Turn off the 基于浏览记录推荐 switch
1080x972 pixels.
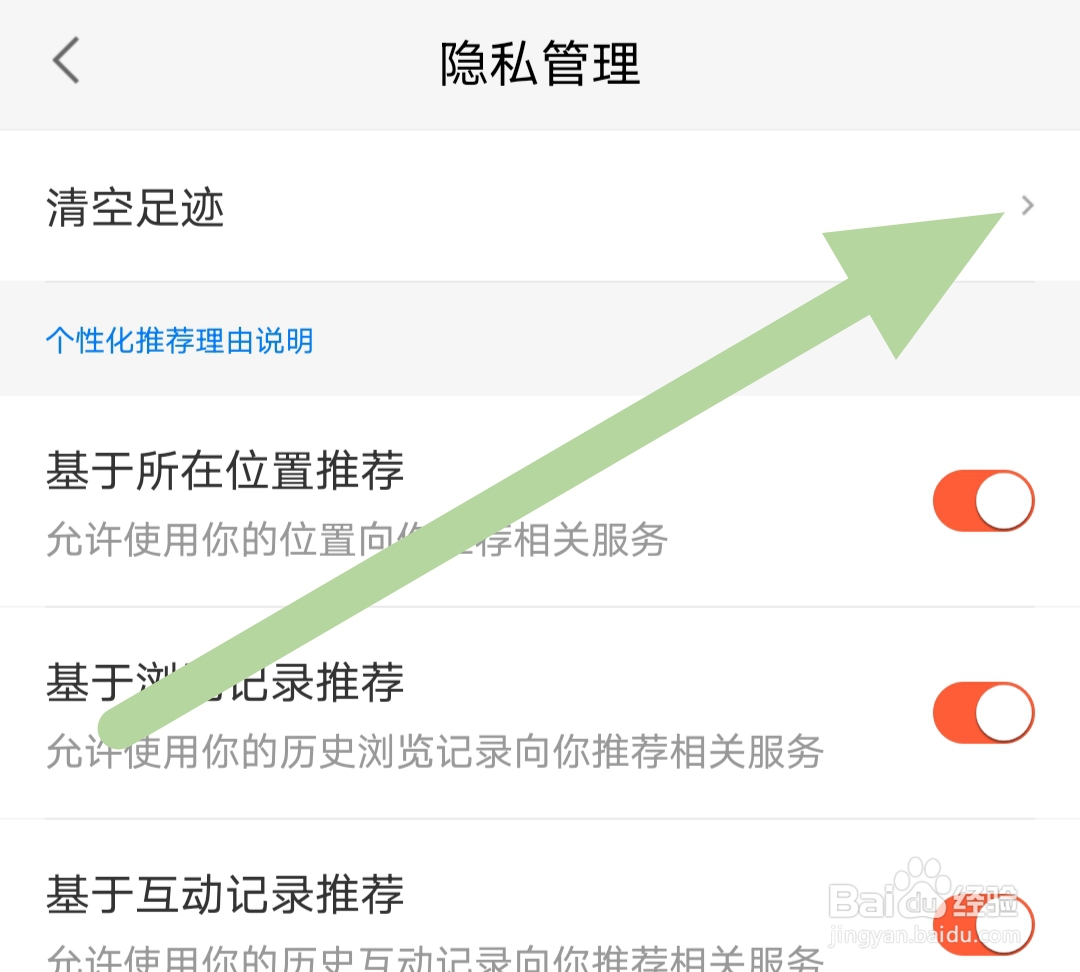(x=984, y=713)
